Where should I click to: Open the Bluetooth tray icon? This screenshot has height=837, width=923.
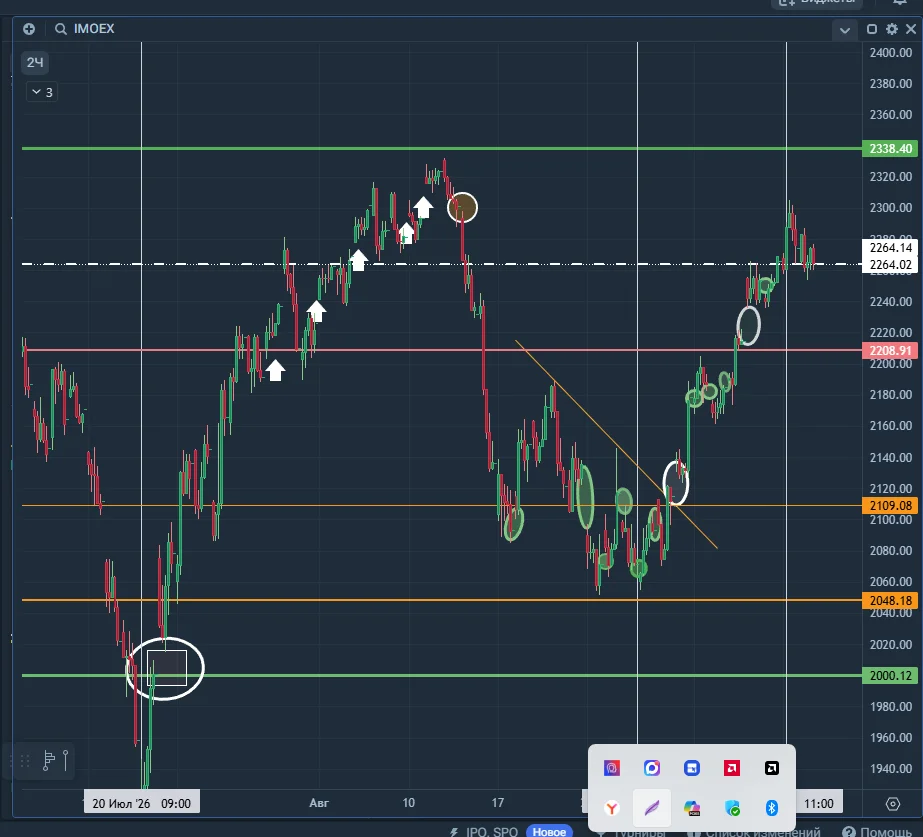click(x=772, y=808)
